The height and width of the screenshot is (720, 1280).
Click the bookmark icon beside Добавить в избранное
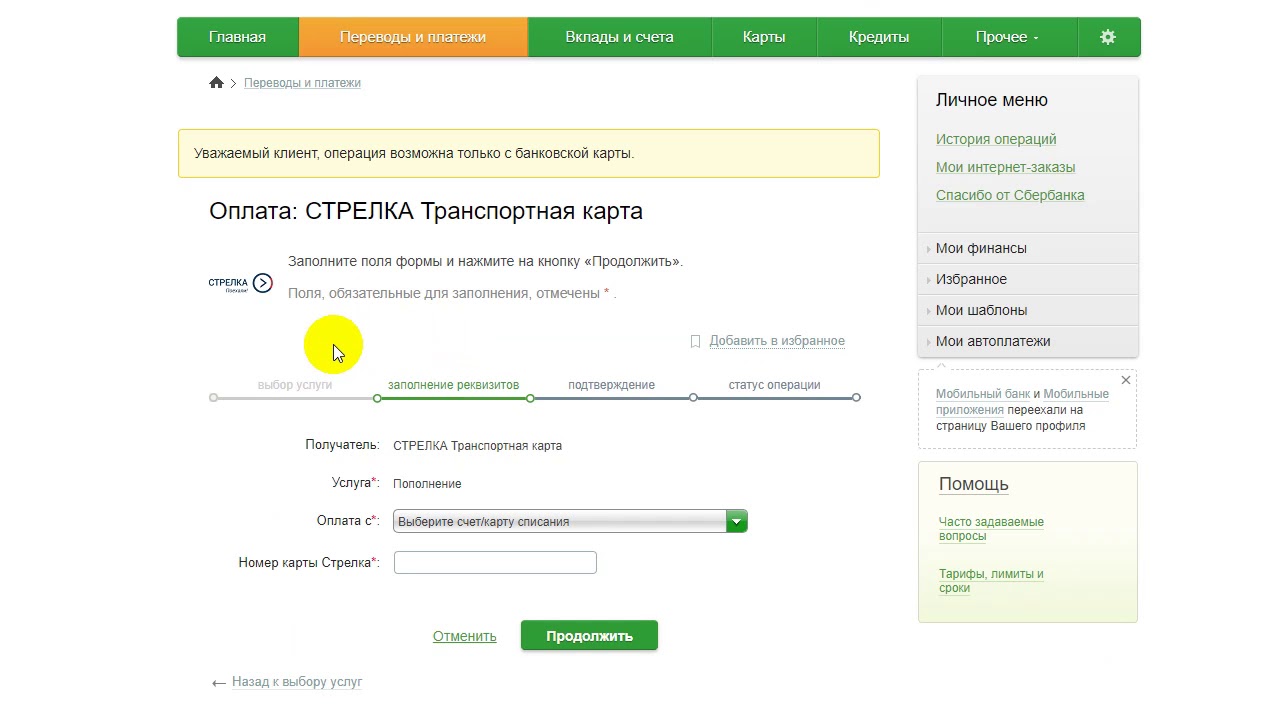tap(696, 341)
